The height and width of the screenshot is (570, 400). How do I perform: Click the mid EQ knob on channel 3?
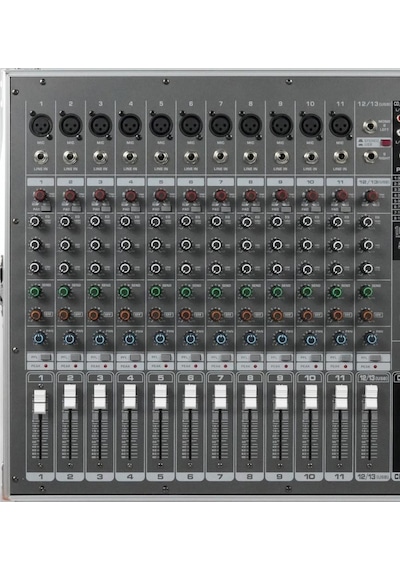95,245
